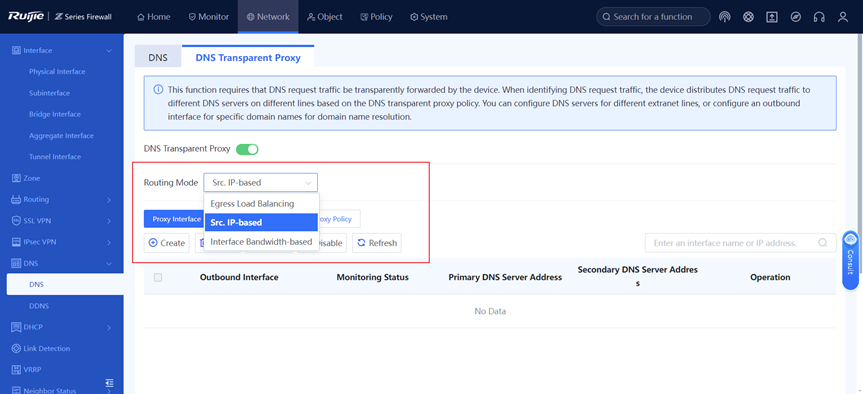Viewport: 863px width, 394px height.
Task: Collapse the sidebar with the fold icon
Action: coord(110,382)
